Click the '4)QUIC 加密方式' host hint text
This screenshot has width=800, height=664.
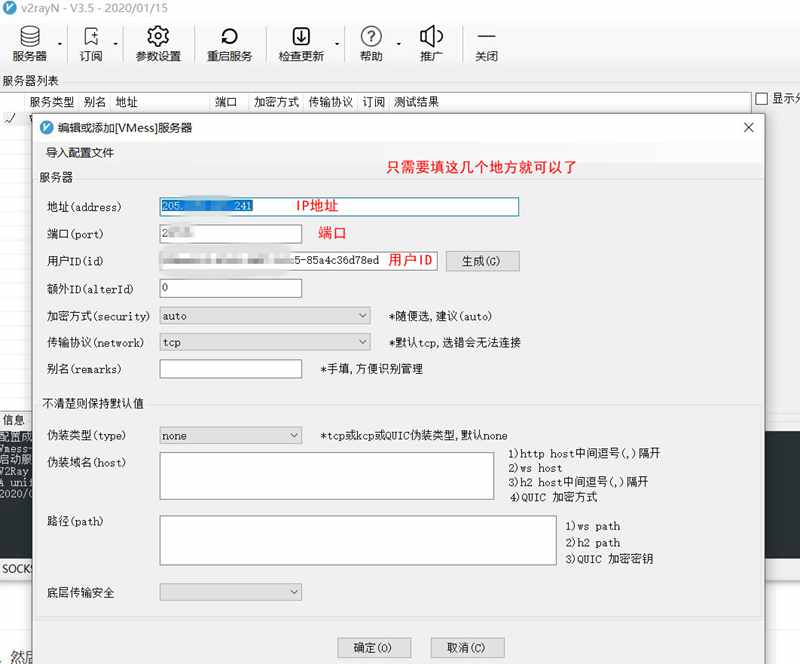553,497
